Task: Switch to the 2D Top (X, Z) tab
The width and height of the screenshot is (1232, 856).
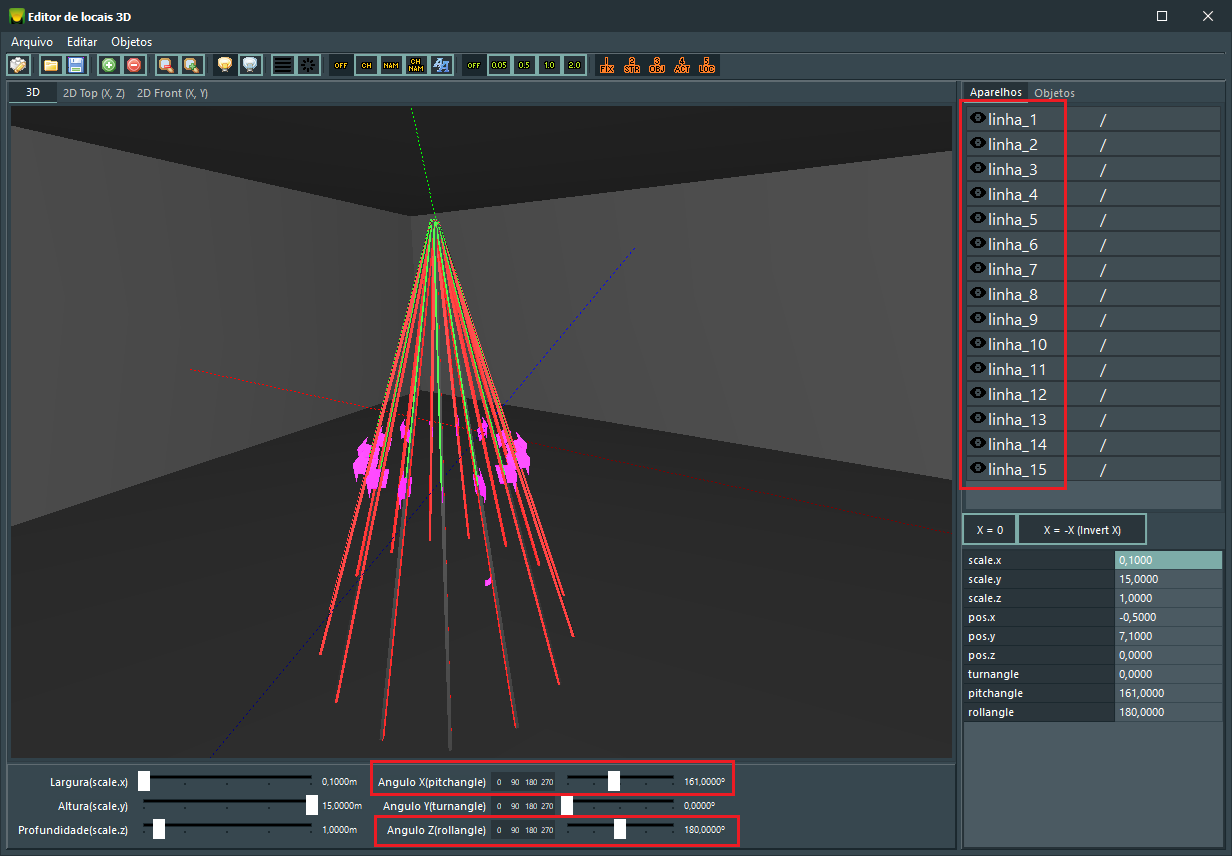Action: click(94, 93)
